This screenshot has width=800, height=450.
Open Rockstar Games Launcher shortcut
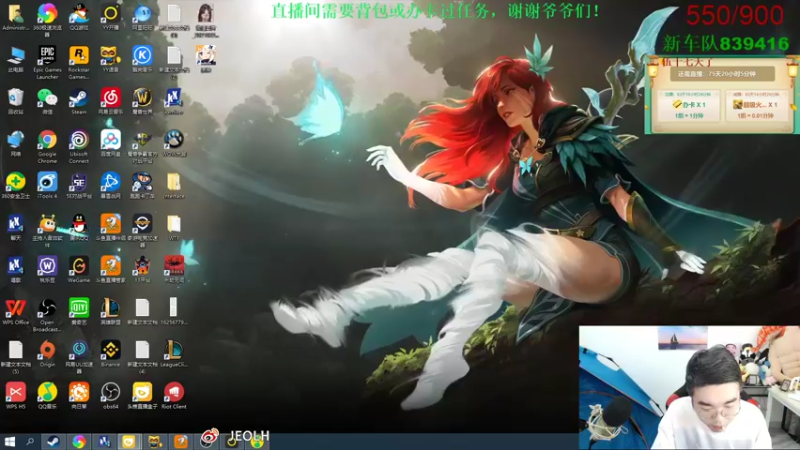[79, 62]
